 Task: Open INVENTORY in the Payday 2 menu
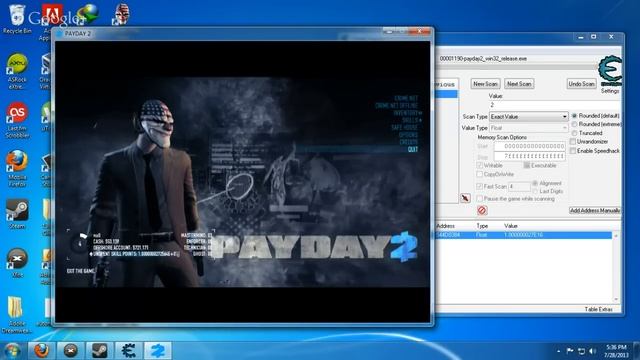click(407, 113)
